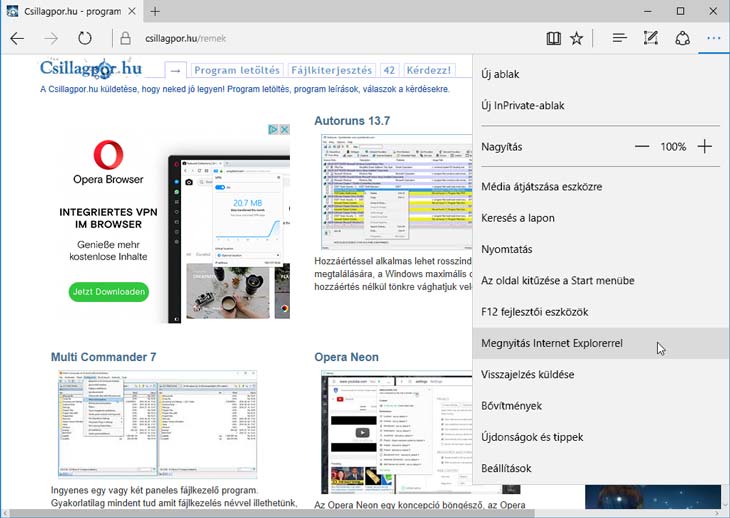Add page to favorites star icon

(x=576, y=39)
